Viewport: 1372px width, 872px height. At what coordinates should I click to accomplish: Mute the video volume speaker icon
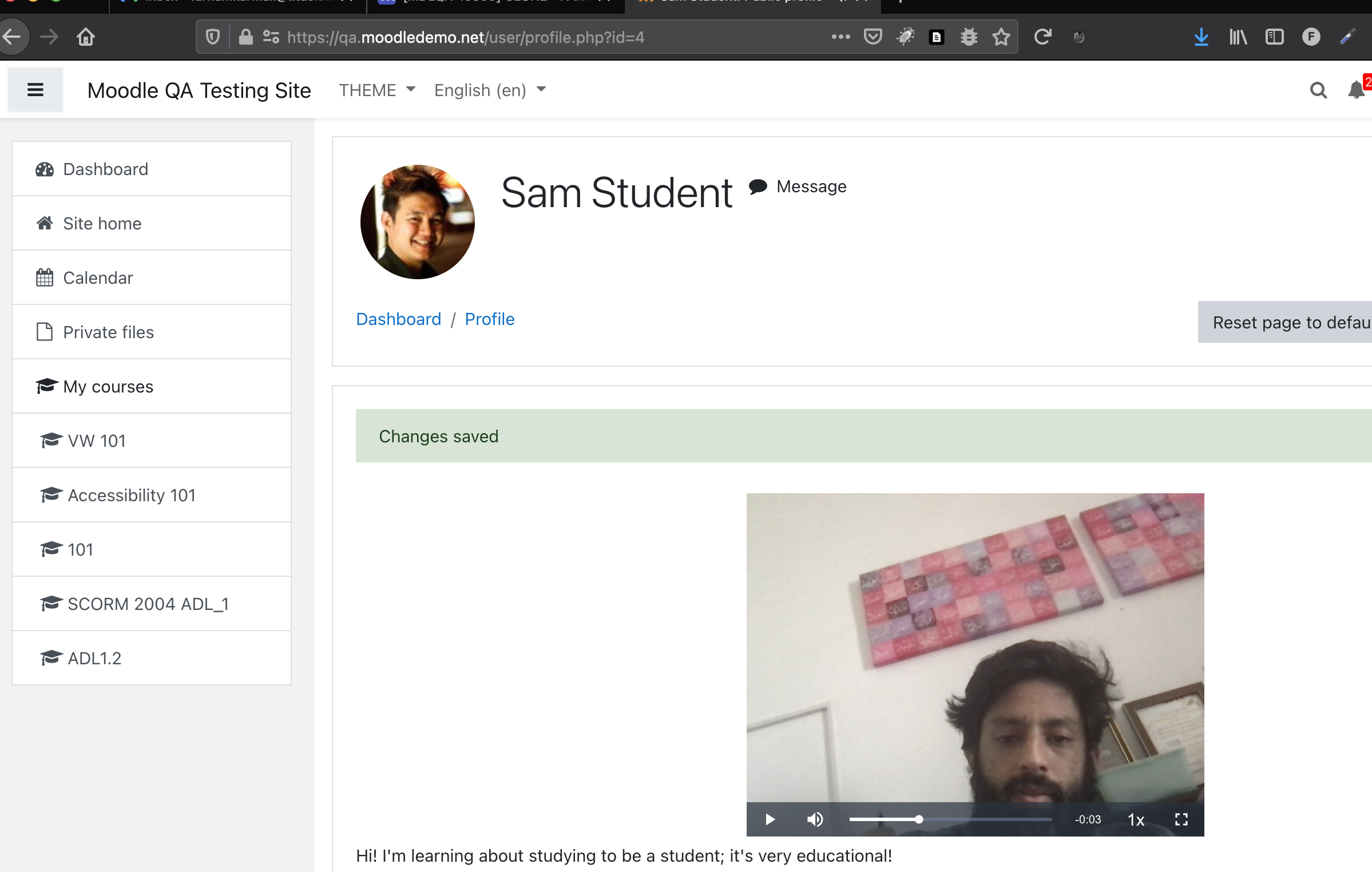(x=815, y=819)
